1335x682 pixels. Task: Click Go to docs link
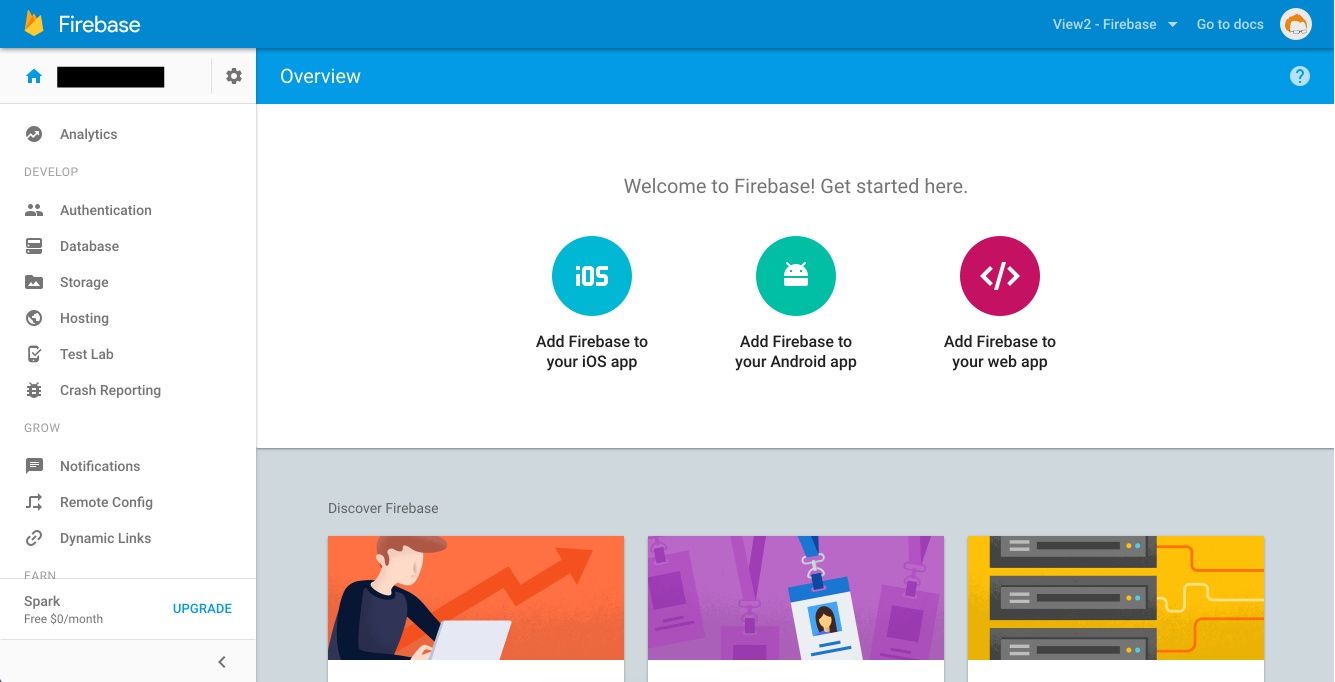click(x=1230, y=24)
